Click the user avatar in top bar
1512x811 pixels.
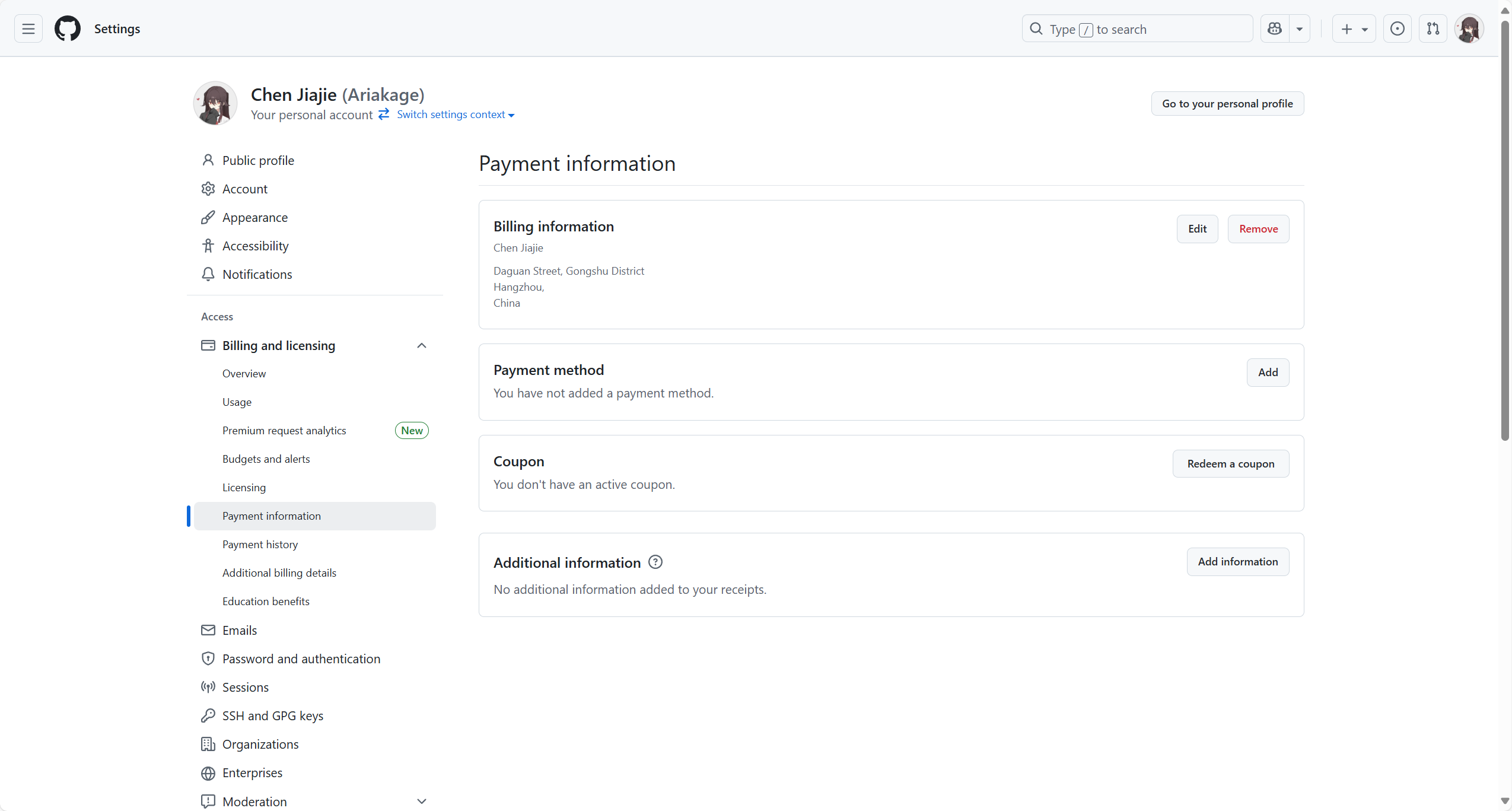(1469, 28)
